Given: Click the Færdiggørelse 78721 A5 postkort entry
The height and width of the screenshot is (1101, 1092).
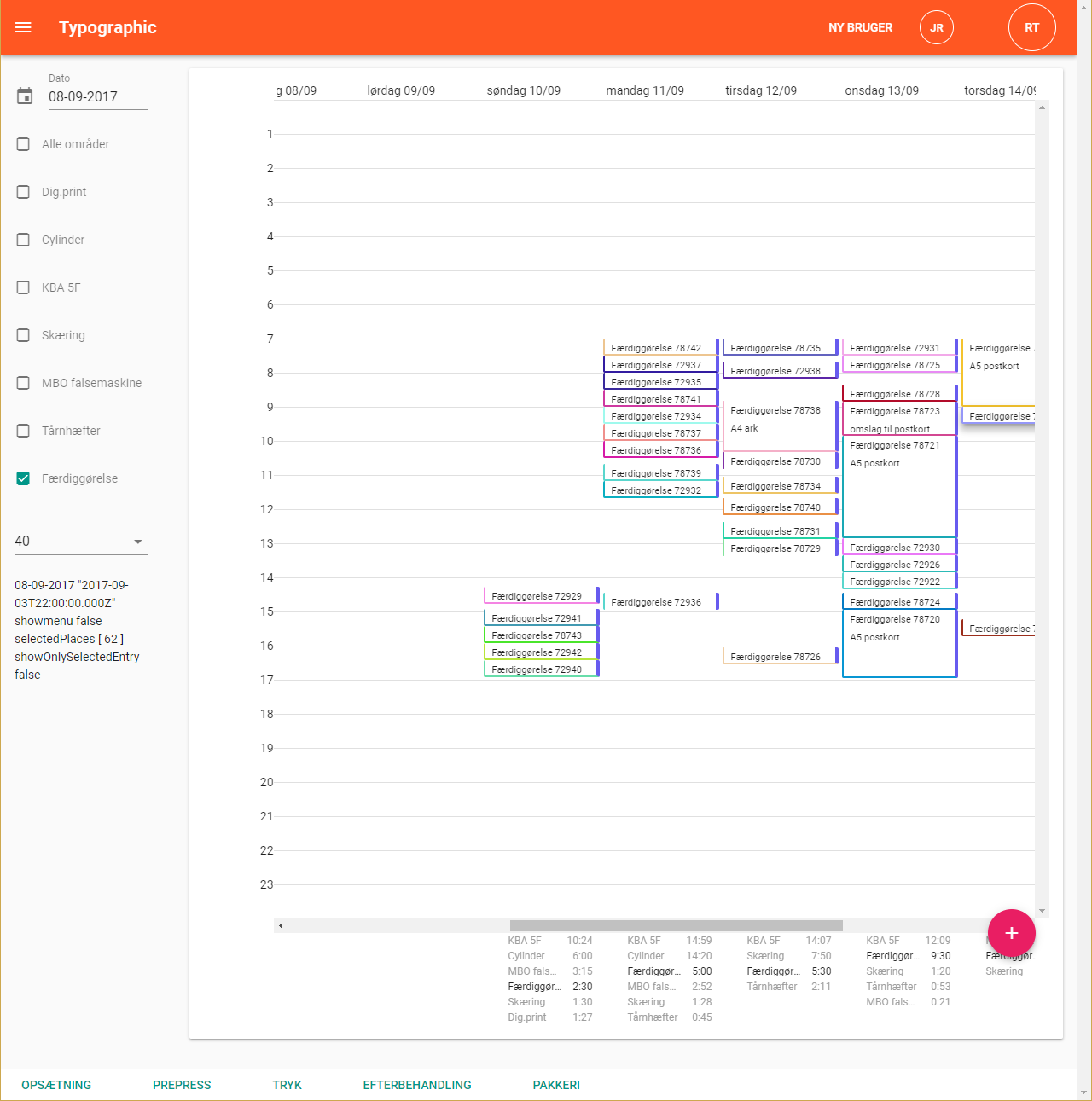Looking at the screenshot, I should pos(900,487).
